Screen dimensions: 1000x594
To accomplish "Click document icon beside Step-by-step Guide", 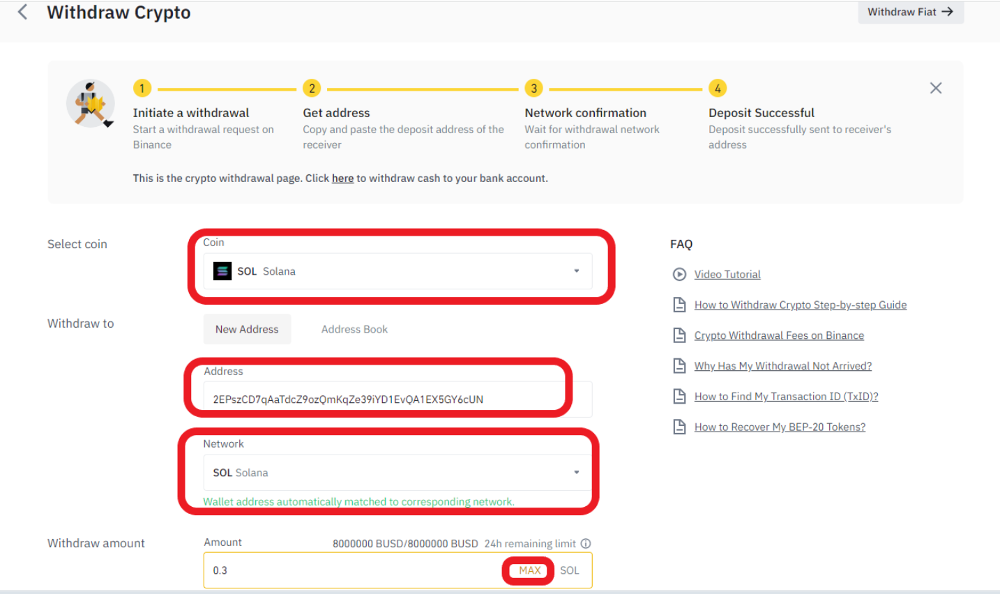I will pyautogui.click(x=679, y=305).
